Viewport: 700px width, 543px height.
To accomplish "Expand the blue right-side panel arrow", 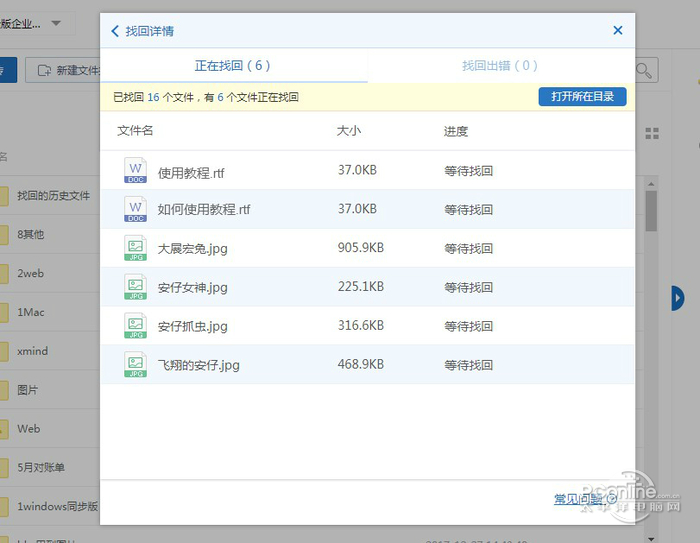I will coord(678,297).
